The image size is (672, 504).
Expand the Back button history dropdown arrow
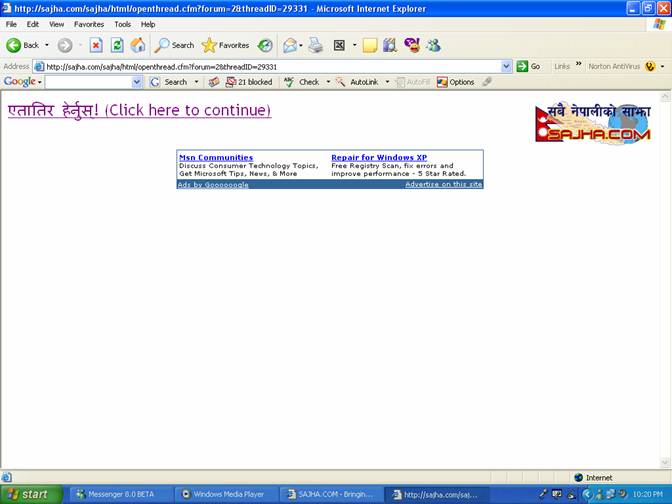[x=47, y=45]
